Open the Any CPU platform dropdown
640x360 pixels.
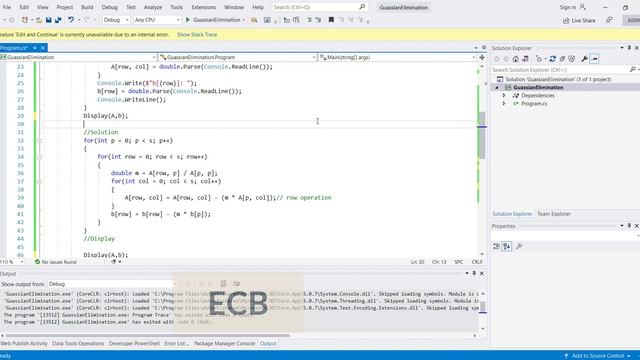point(157,20)
